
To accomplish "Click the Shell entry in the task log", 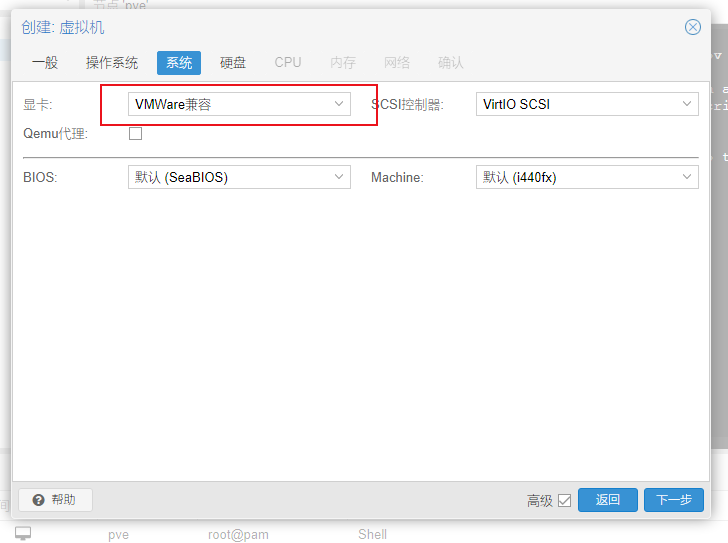I will [372, 534].
